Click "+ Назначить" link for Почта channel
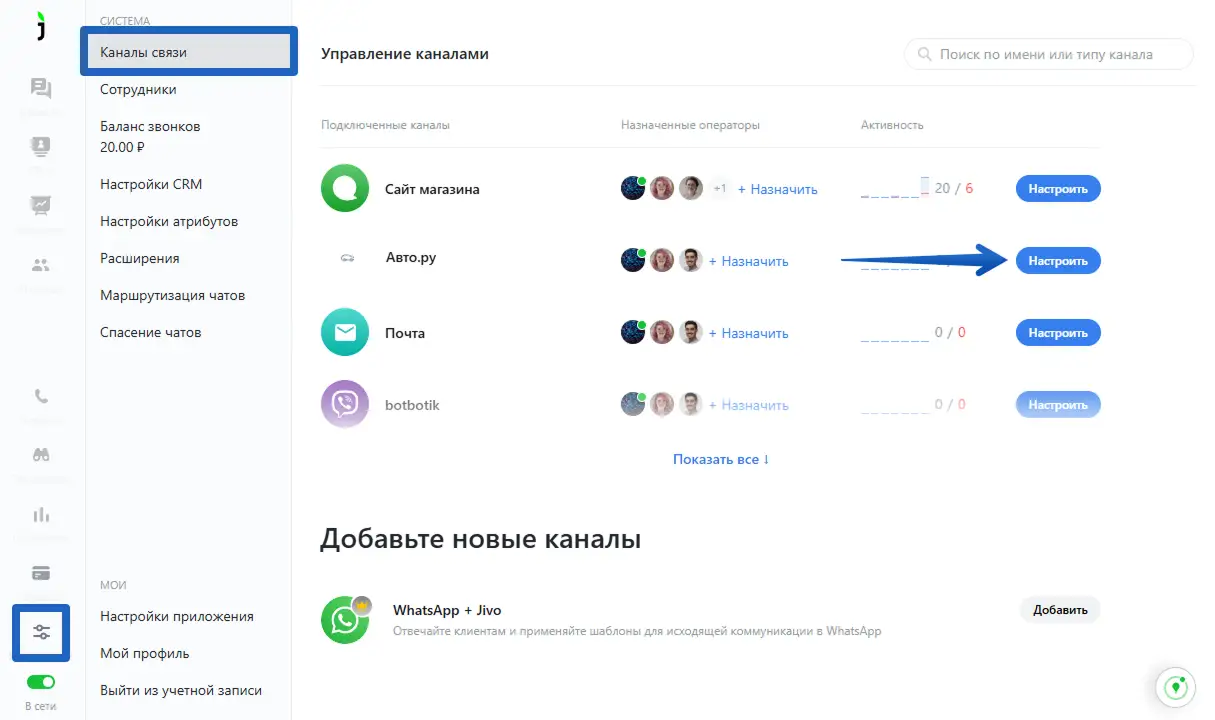1215x720 pixels. pyautogui.click(x=749, y=333)
